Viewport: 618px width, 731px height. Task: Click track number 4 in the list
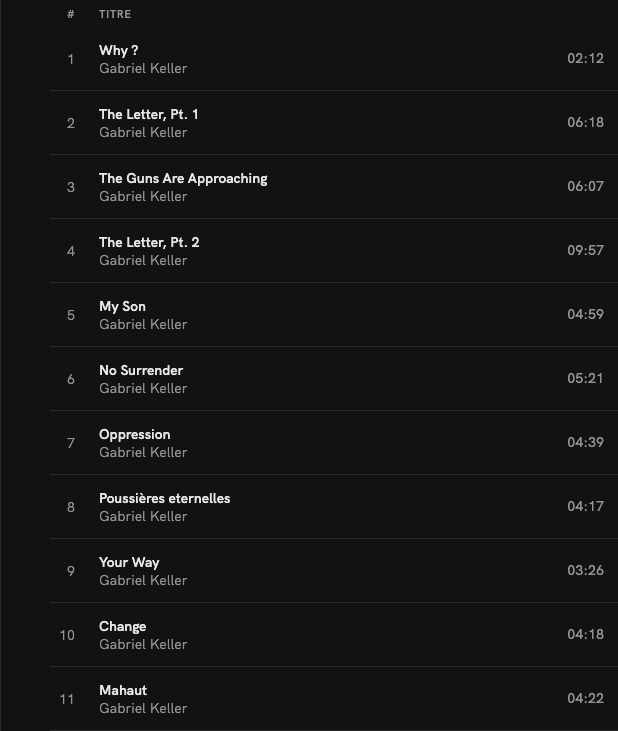tap(71, 251)
